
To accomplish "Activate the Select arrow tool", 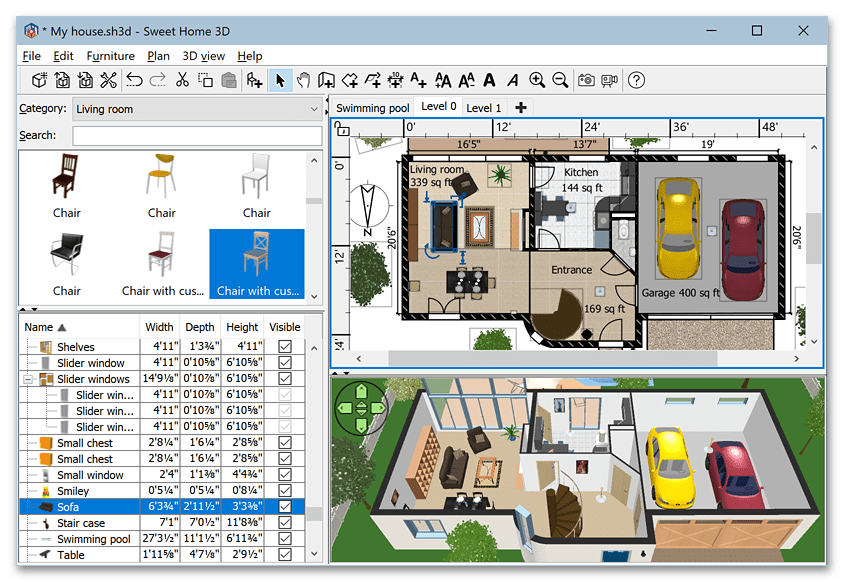I will [280, 80].
